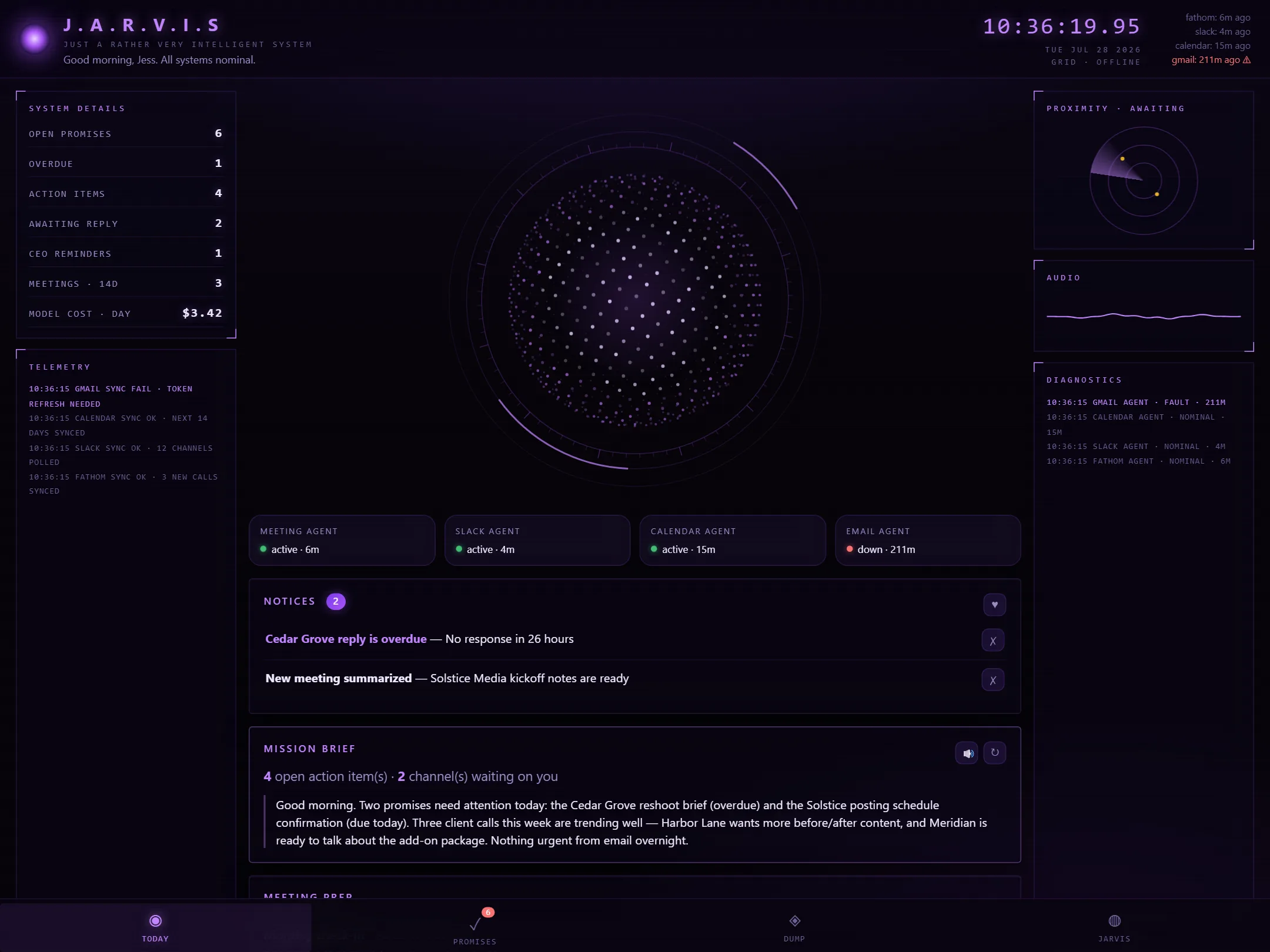Click the Slack Sync OK telemetry entry
Image resolution: width=1270 pixels, height=952 pixels.
coord(121,455)
